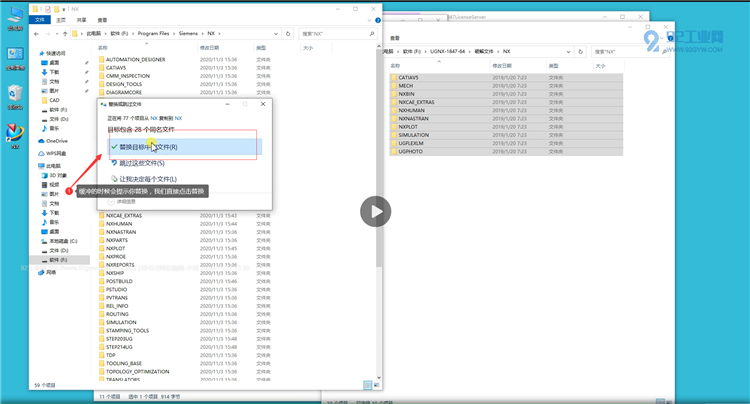Click the search magnifier in left window
750x404 pixels.
pos(372,34)
